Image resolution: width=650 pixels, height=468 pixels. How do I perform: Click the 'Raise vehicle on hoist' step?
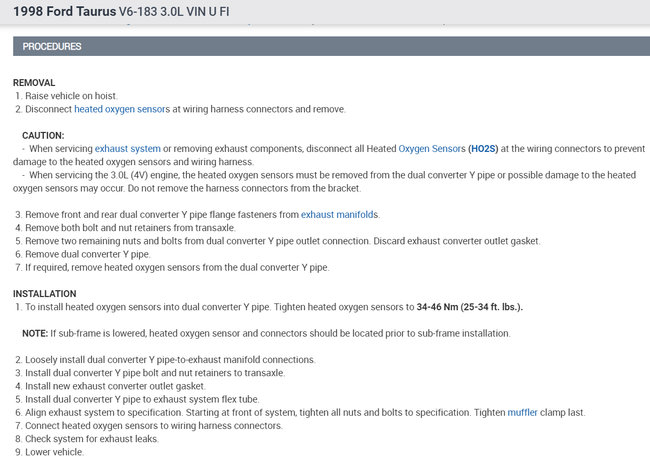(x=66, y=96)
